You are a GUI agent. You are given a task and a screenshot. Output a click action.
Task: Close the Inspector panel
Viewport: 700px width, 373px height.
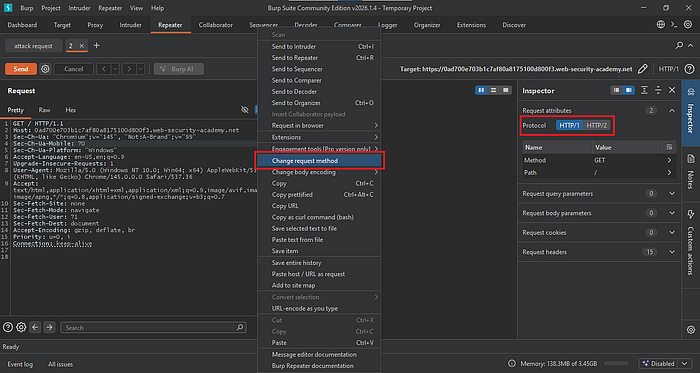672,91
